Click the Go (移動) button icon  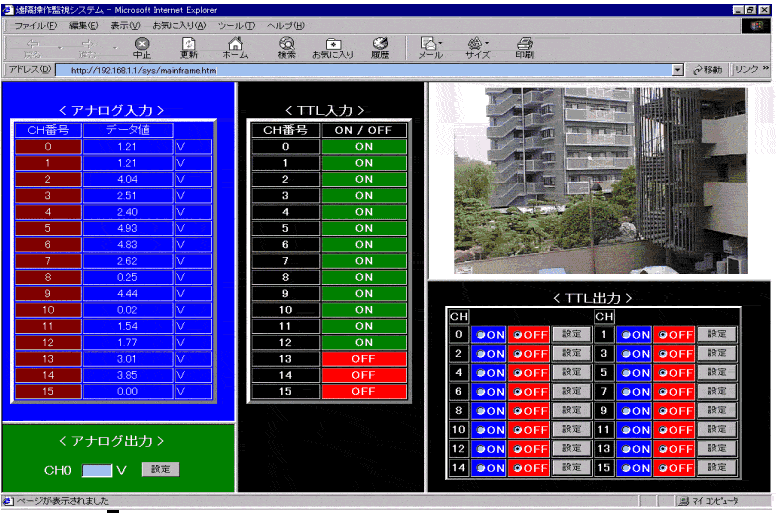(x=700, y=71)
